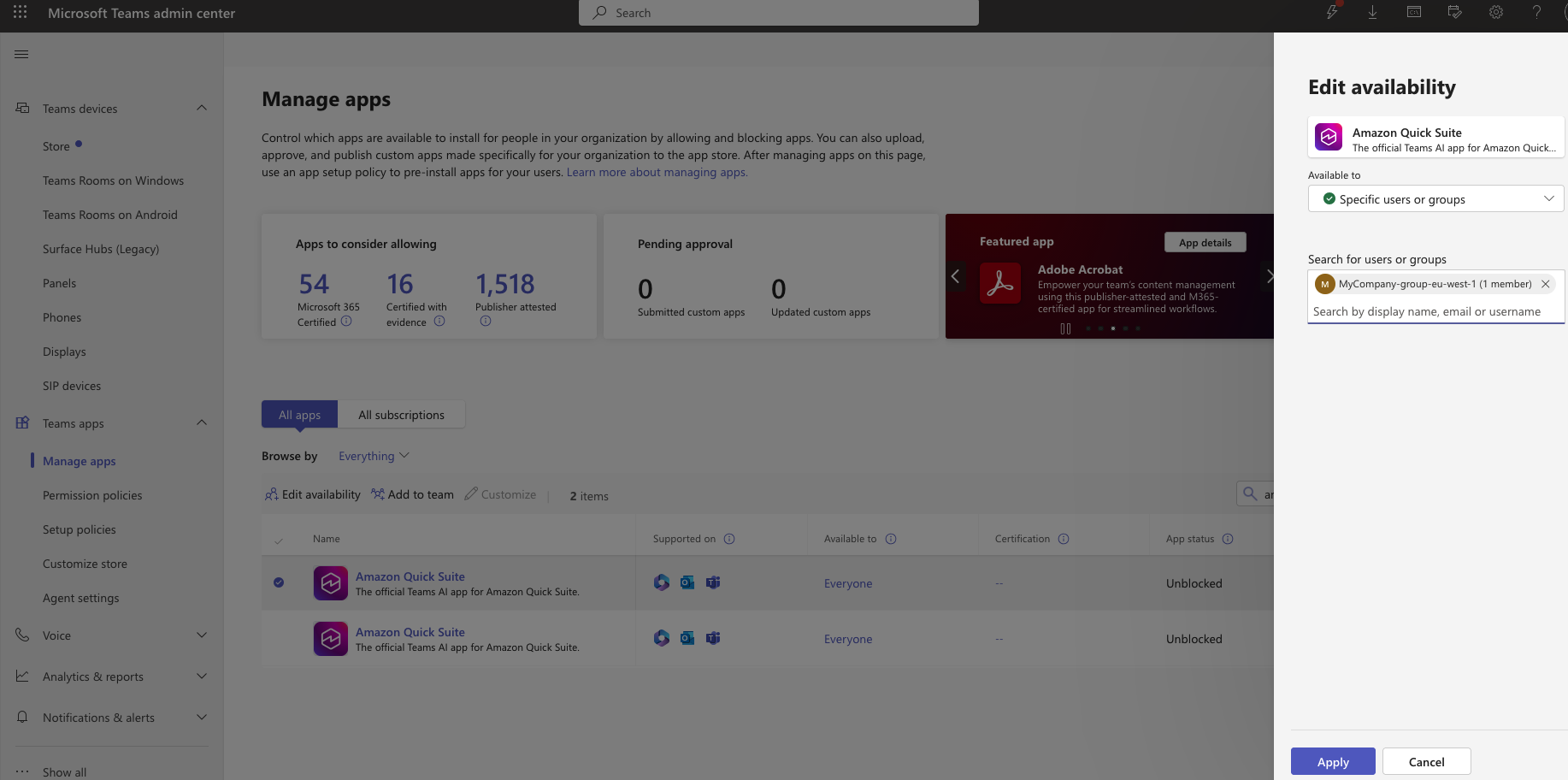Collapse the navigation with the hamburger icon

pos(21,54)
